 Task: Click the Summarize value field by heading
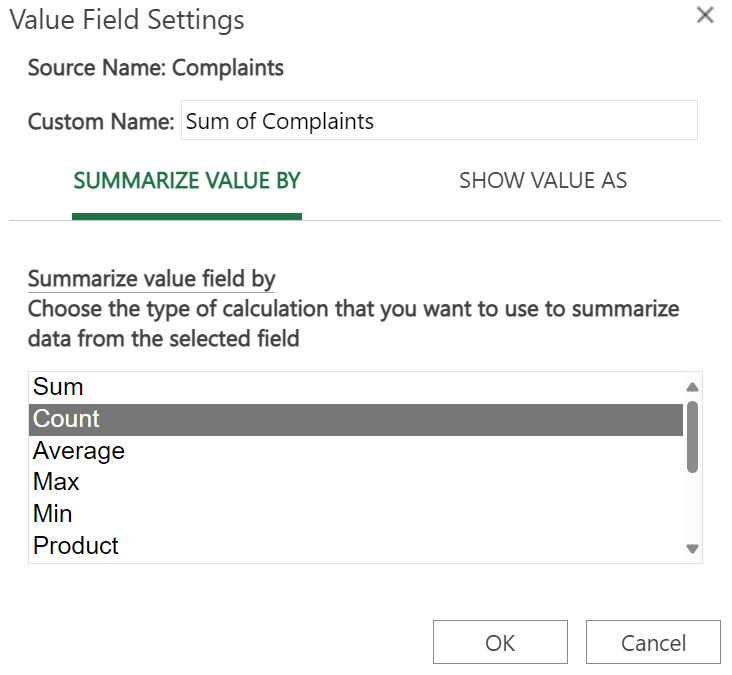[x=152, y=279]
